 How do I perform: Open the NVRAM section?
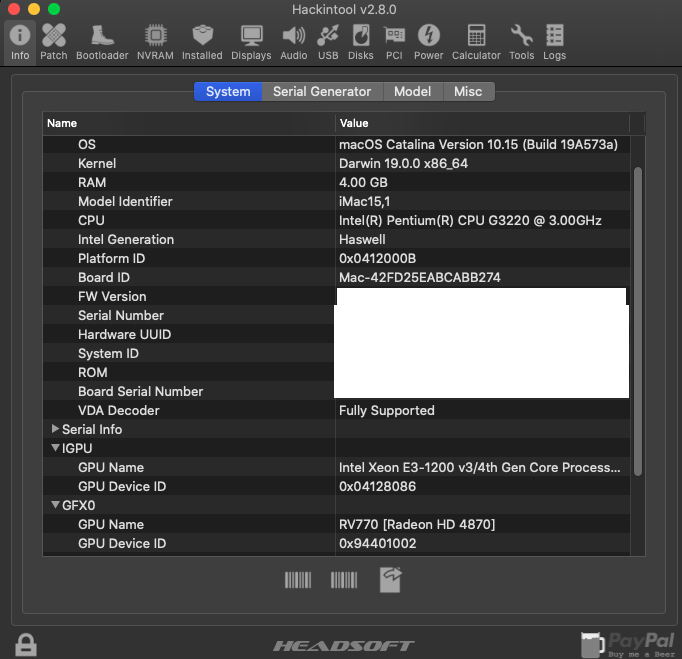pos(155,42)
